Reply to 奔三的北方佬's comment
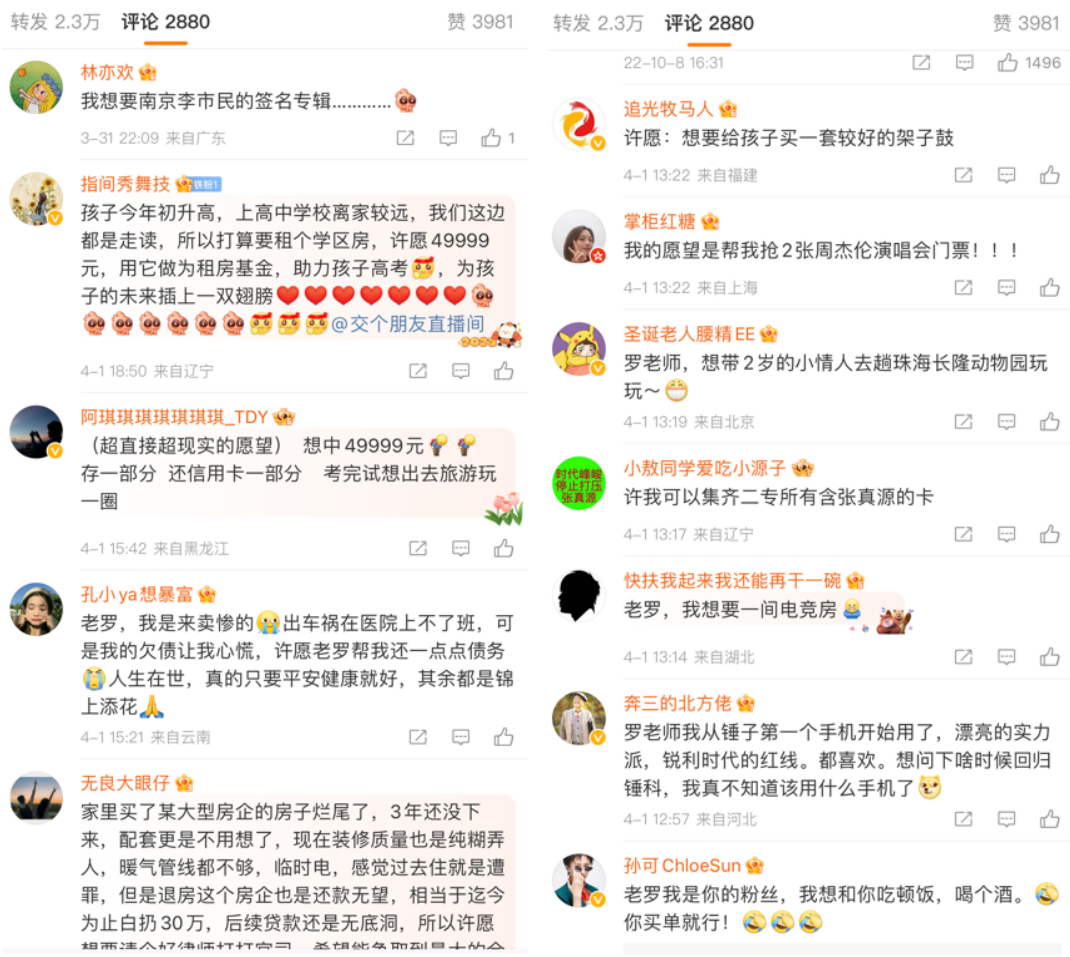 [x=1007, y=818]
